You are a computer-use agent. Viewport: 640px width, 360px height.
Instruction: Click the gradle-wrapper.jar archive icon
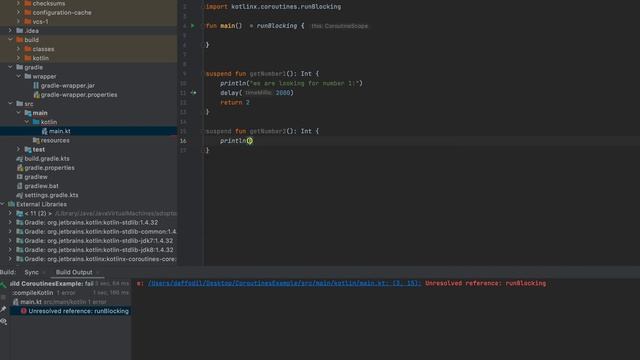[x=36, y=85]
